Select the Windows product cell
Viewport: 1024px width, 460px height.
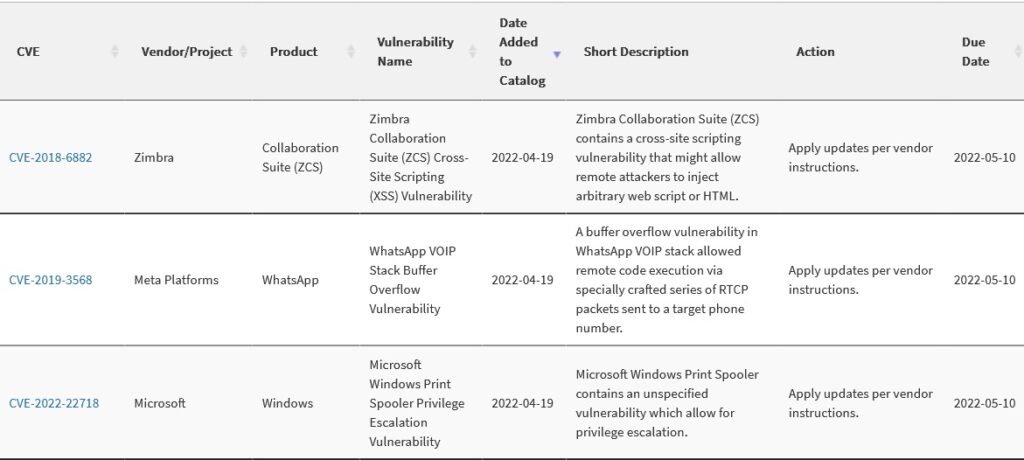(287, 403)
